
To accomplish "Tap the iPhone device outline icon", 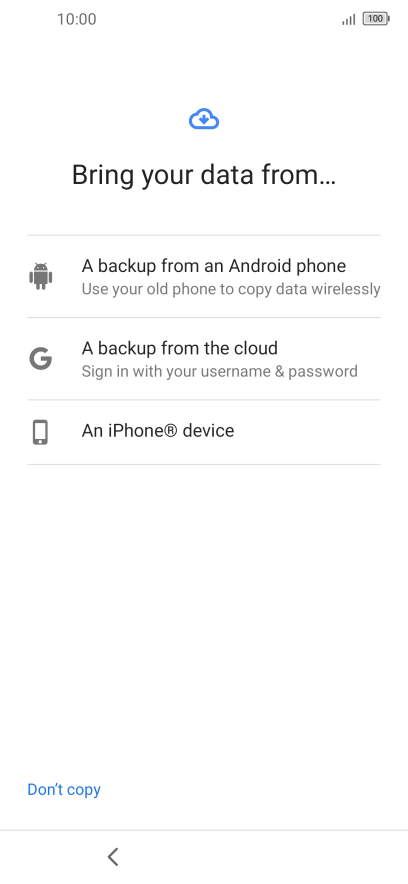I will [x=40, y=432].
